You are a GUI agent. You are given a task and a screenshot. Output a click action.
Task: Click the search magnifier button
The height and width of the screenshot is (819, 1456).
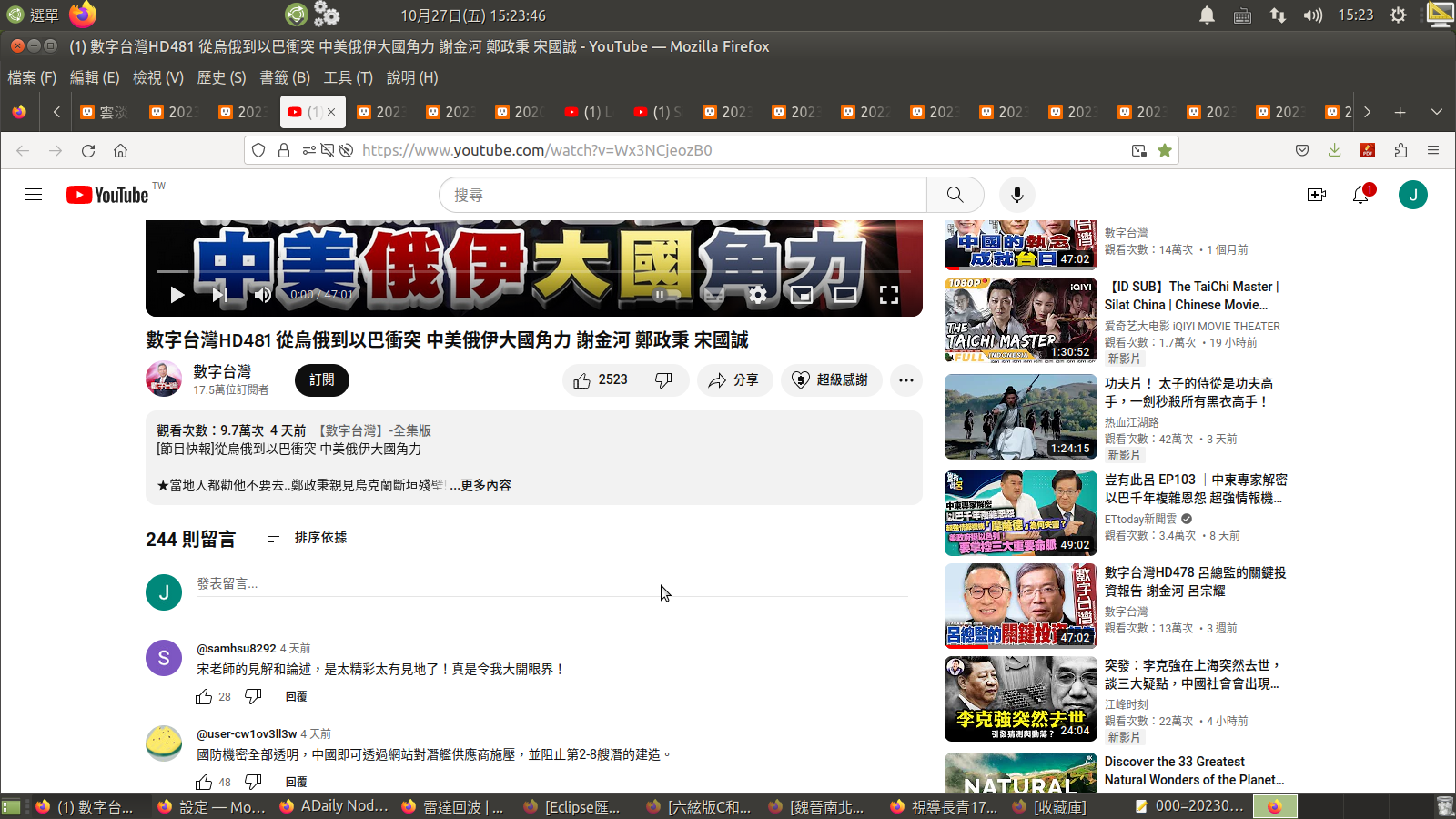[955, 195]
